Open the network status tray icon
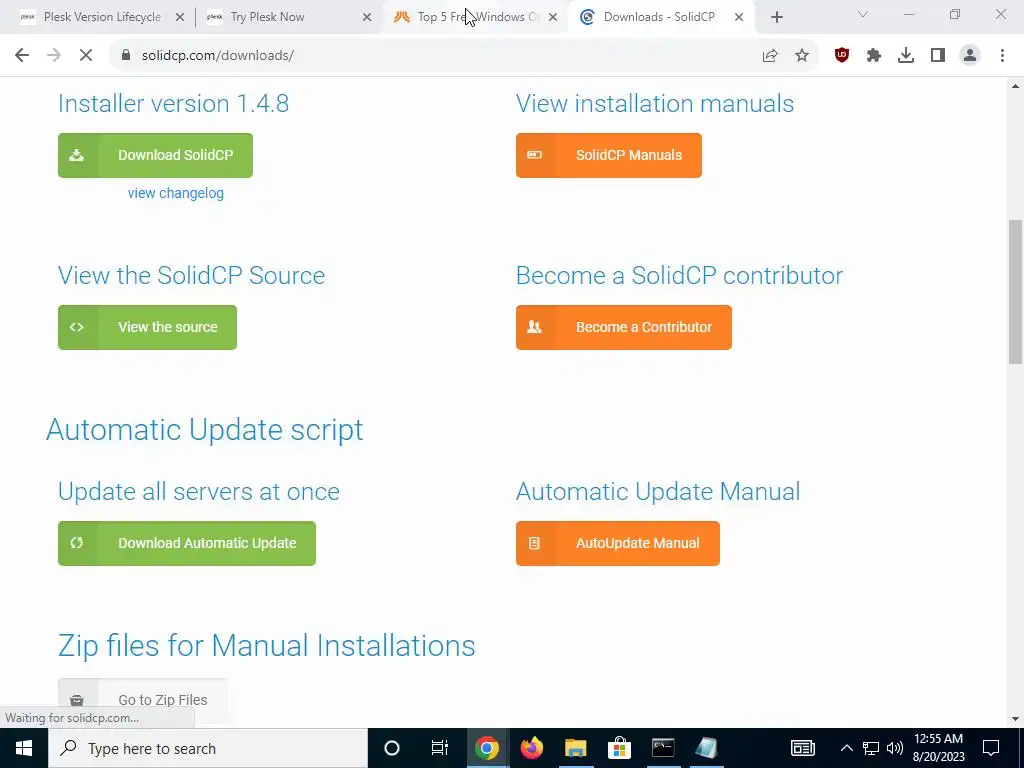The width and height of the screenshot is (1024, 768). (x=871, y=748)
